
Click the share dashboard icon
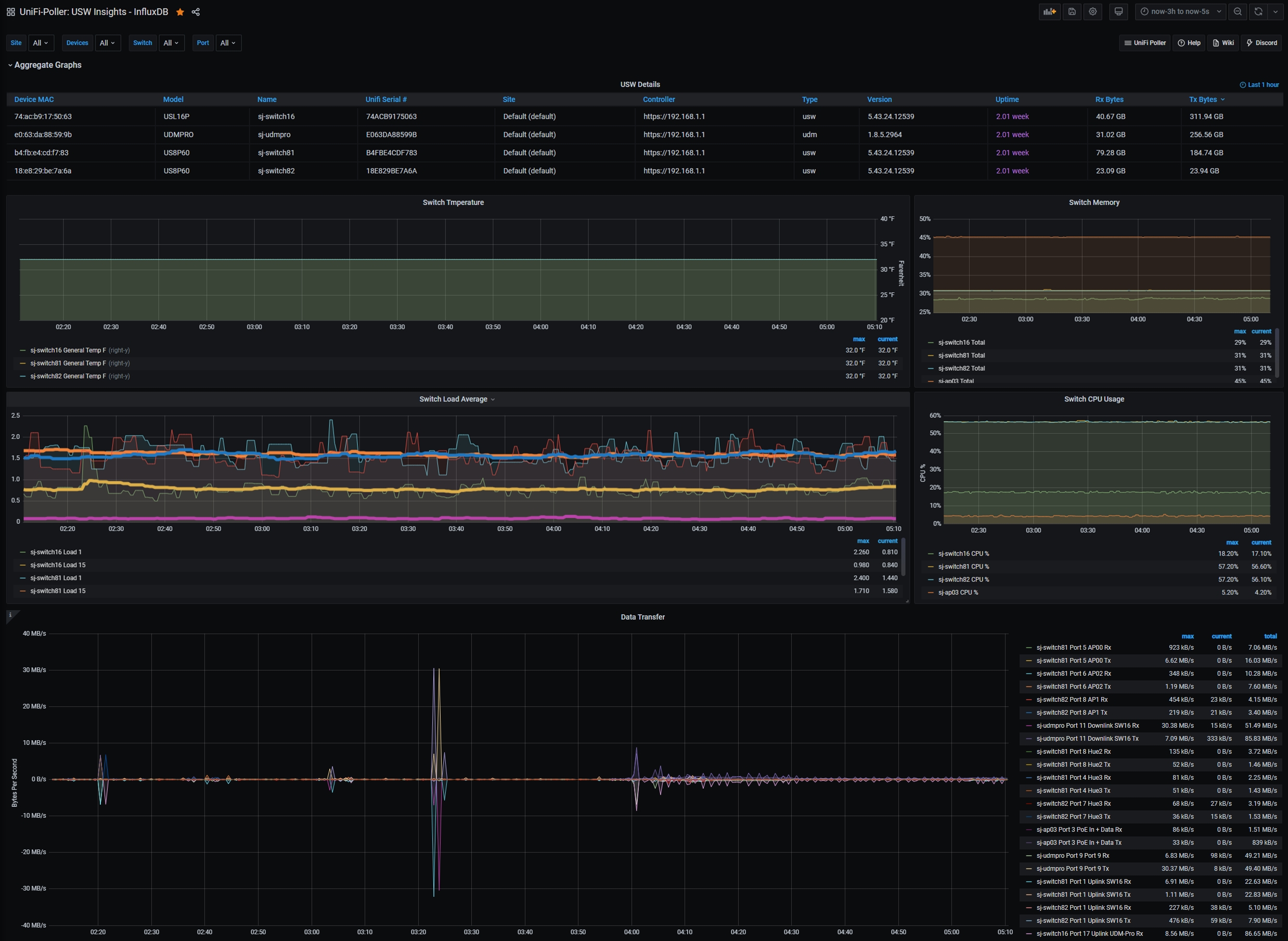(196, 12)
